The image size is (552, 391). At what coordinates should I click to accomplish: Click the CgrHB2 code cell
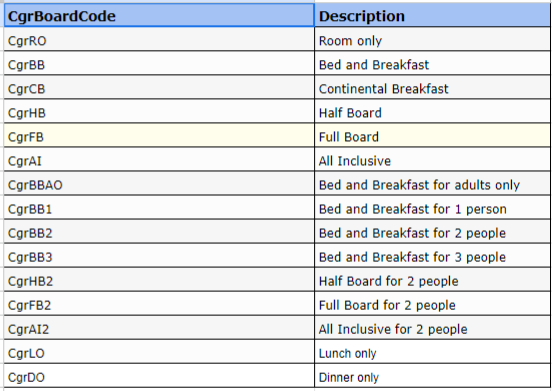click(x=159, y=281)
